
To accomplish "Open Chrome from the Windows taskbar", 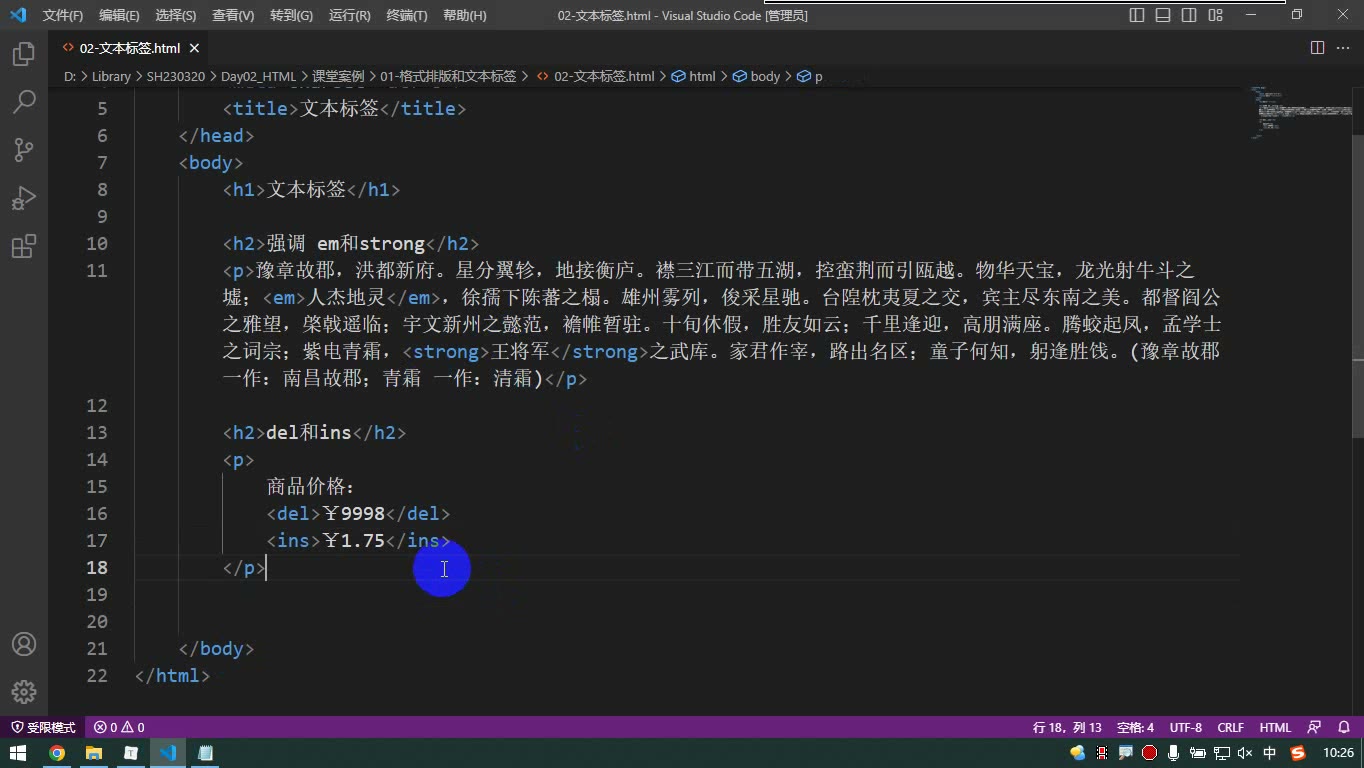I will (57, 753).
